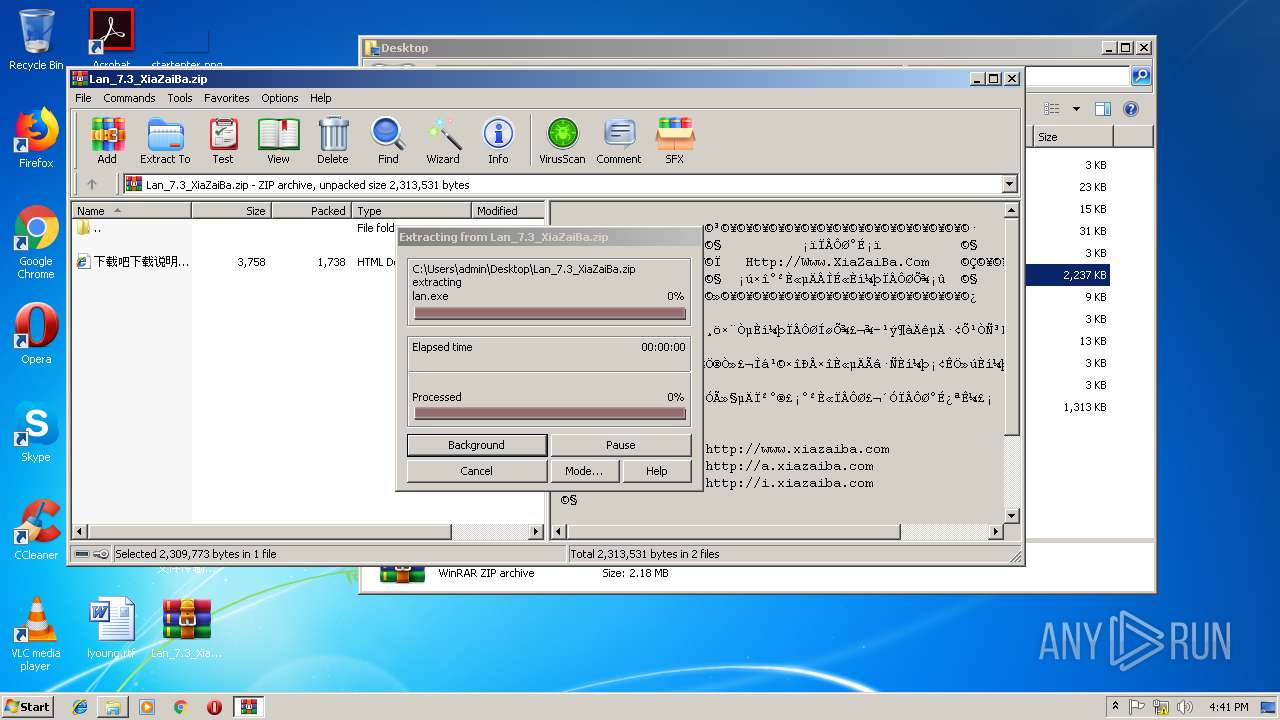
Task: Open the Acrobat Reader desktop shortcut
Action: (x=111, y=38)
